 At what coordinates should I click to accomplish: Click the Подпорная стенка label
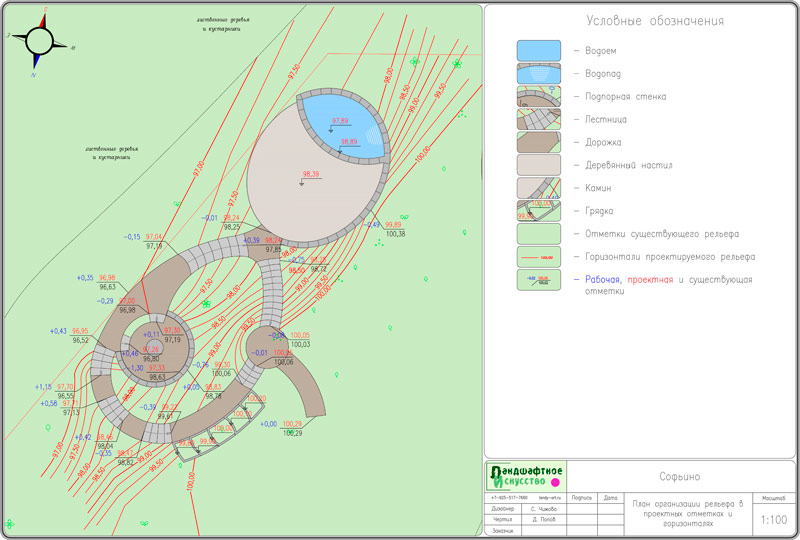(626, 96)
